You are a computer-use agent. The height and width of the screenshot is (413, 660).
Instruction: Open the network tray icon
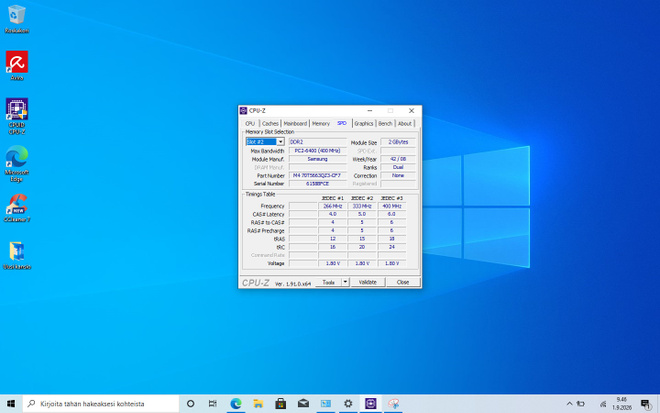pyautogui.click(x=603, y=404)
